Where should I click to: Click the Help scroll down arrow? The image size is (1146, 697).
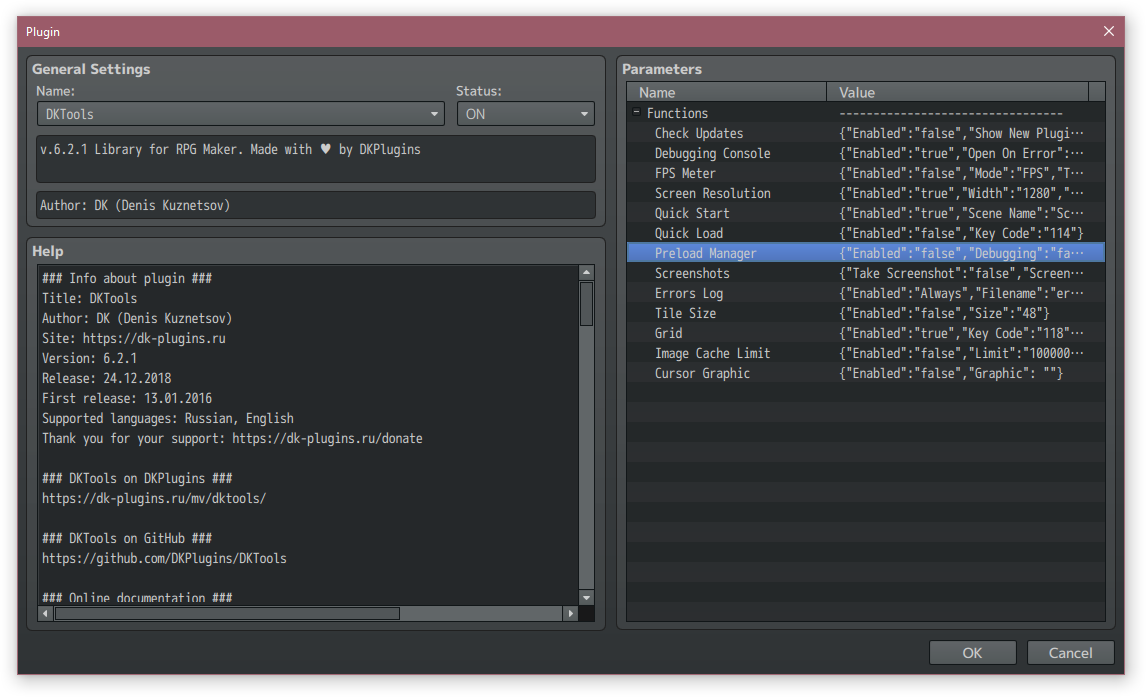coord(586,598)
